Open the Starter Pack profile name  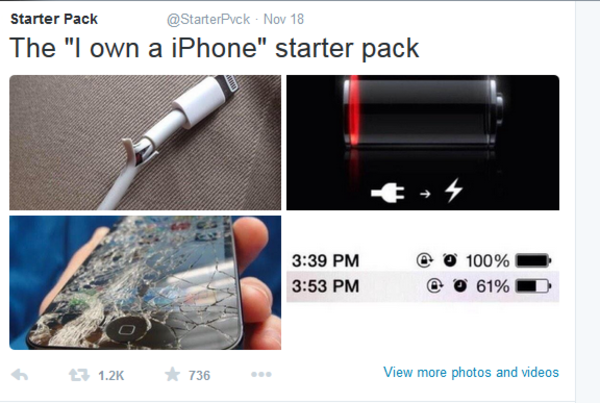(x=54, y=19)
